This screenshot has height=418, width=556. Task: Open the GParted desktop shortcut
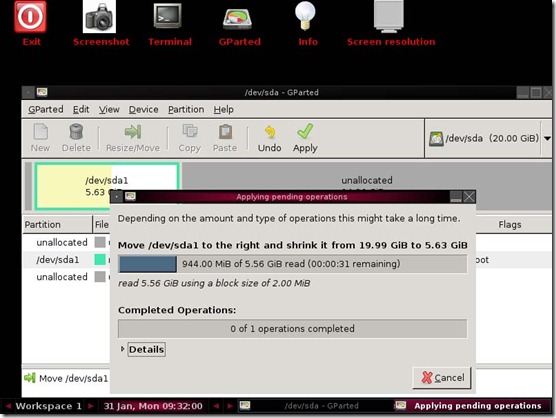(237, 18)
